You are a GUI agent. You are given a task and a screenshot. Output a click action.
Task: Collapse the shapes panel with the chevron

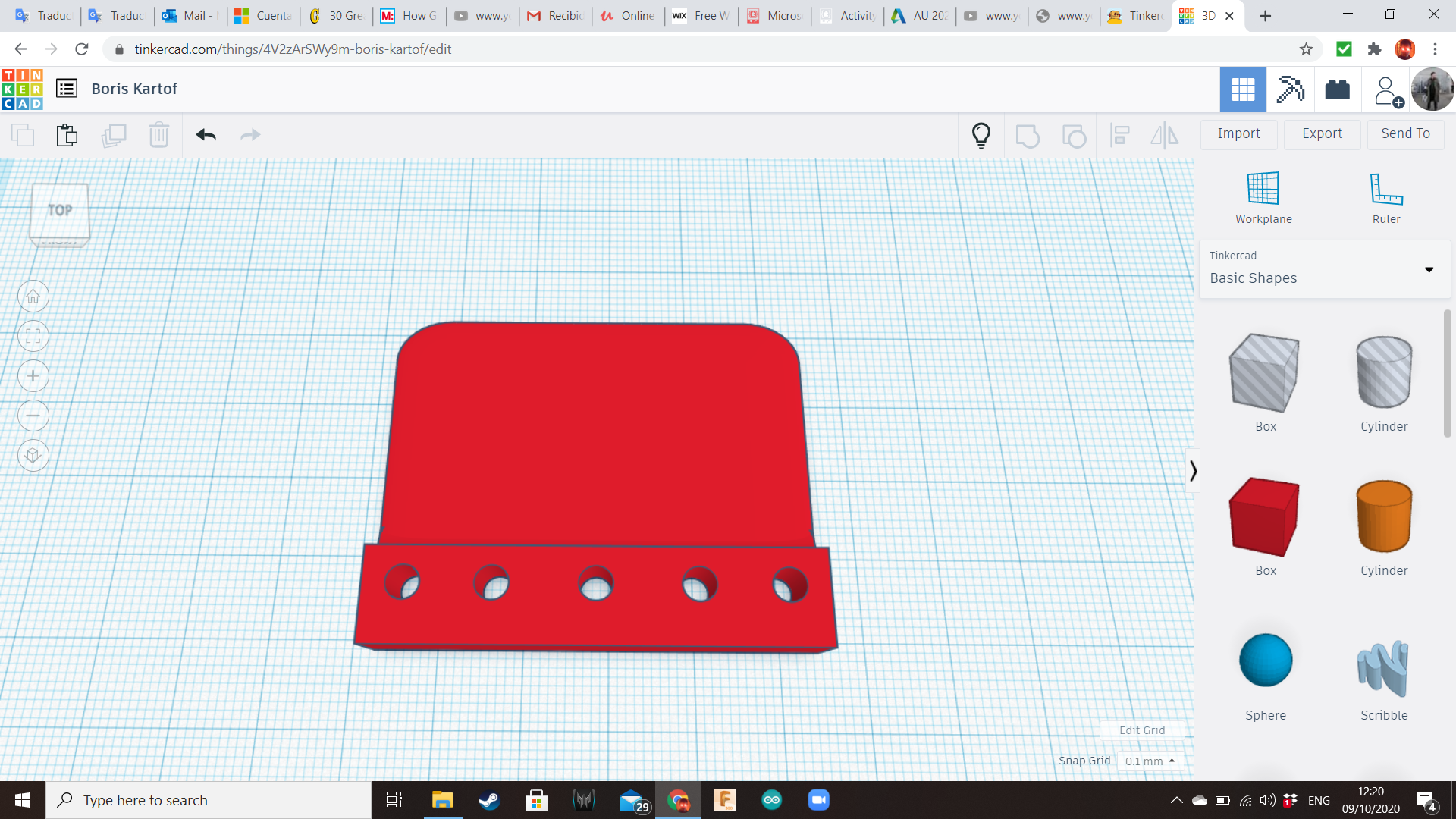click(1193, 470)
